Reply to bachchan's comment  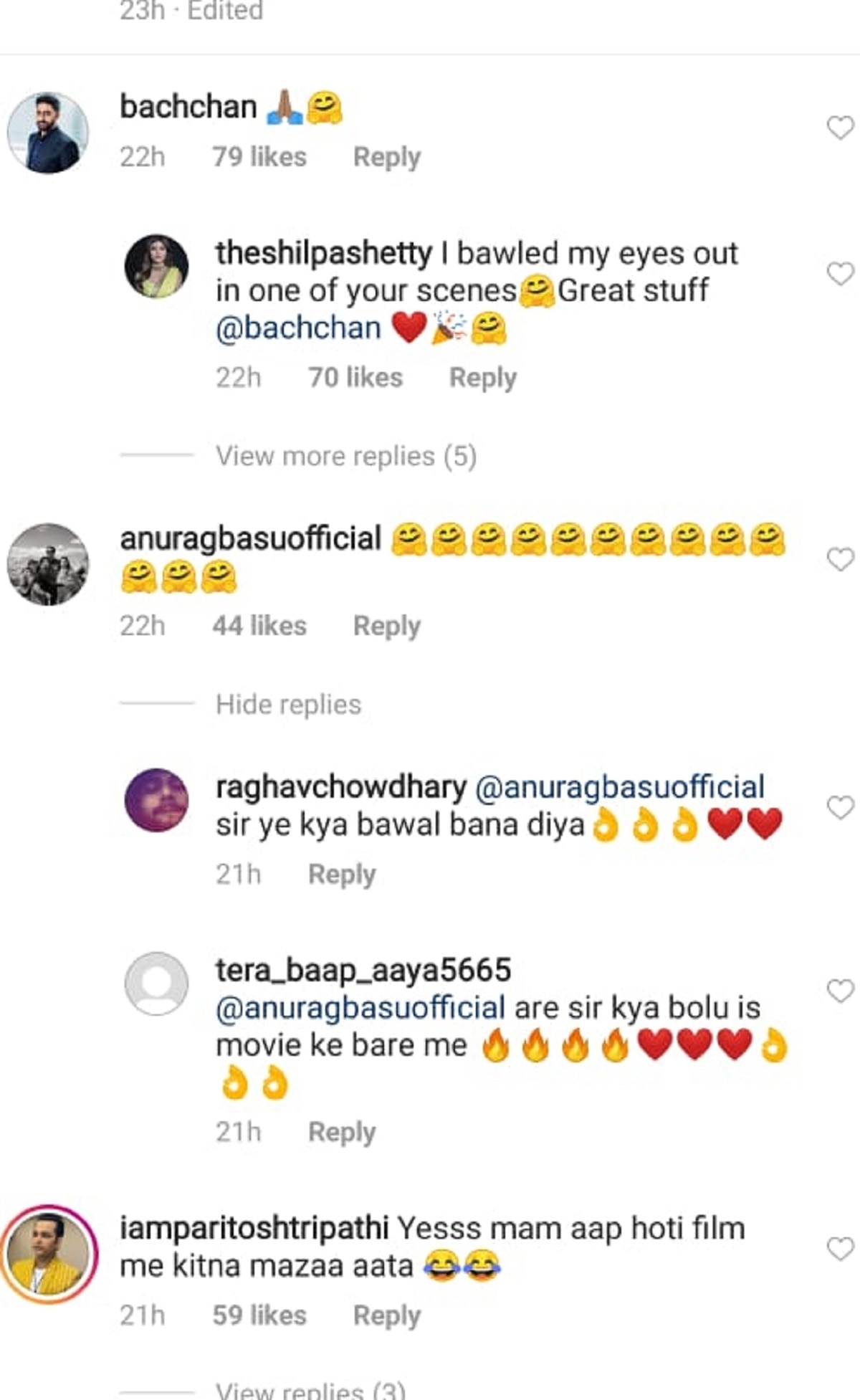386,157
